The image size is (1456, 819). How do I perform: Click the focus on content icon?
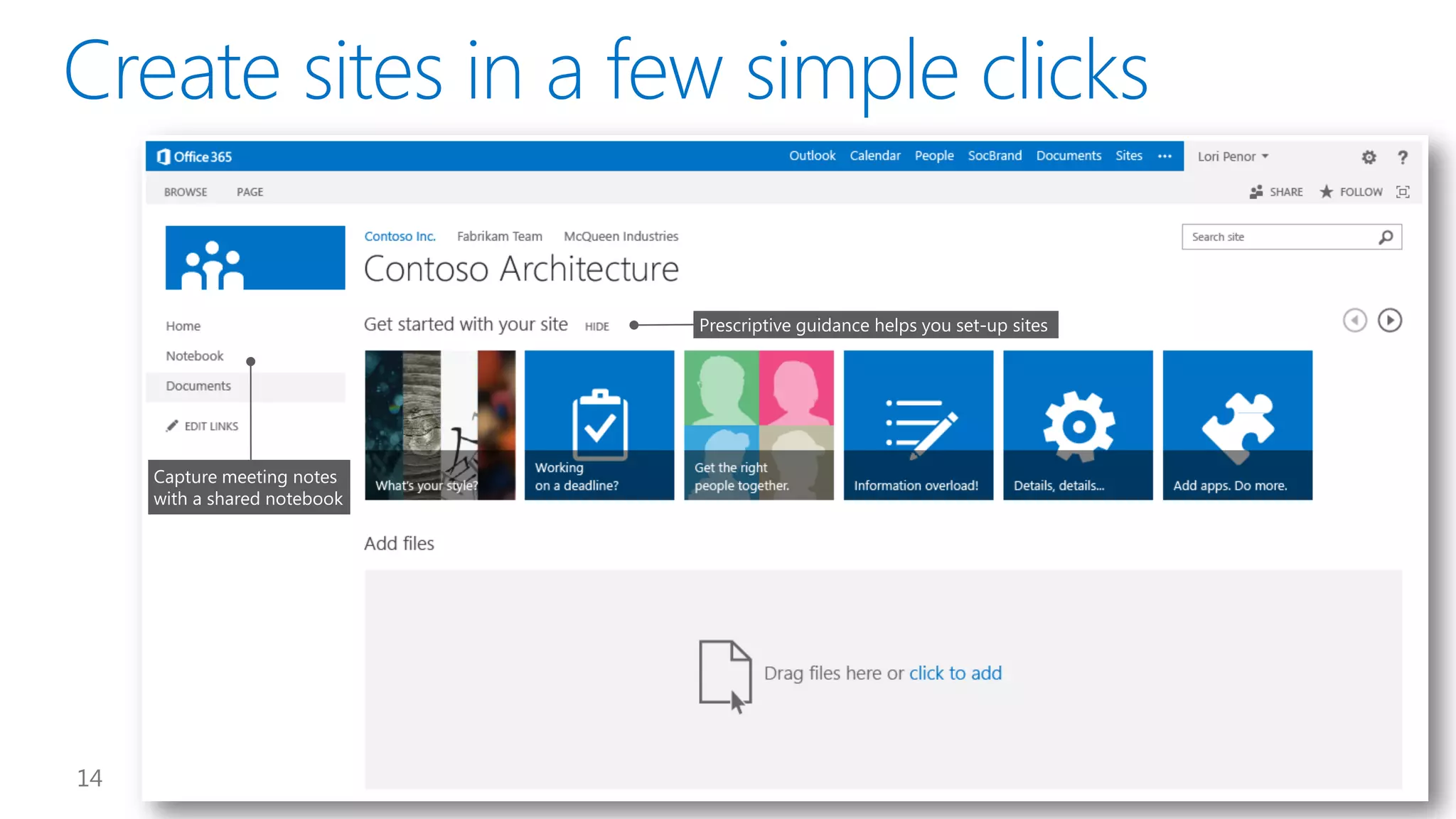click(1403, 192)
